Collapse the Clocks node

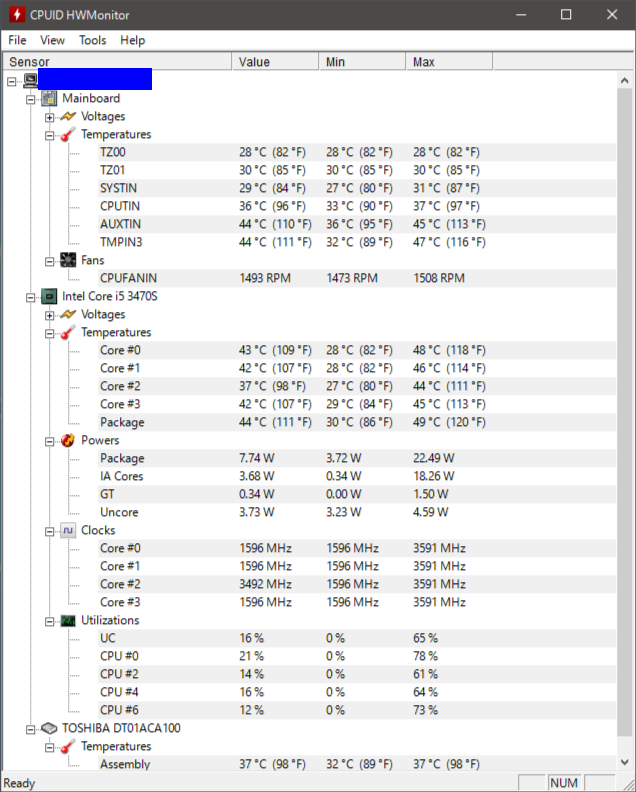[50, 531]
